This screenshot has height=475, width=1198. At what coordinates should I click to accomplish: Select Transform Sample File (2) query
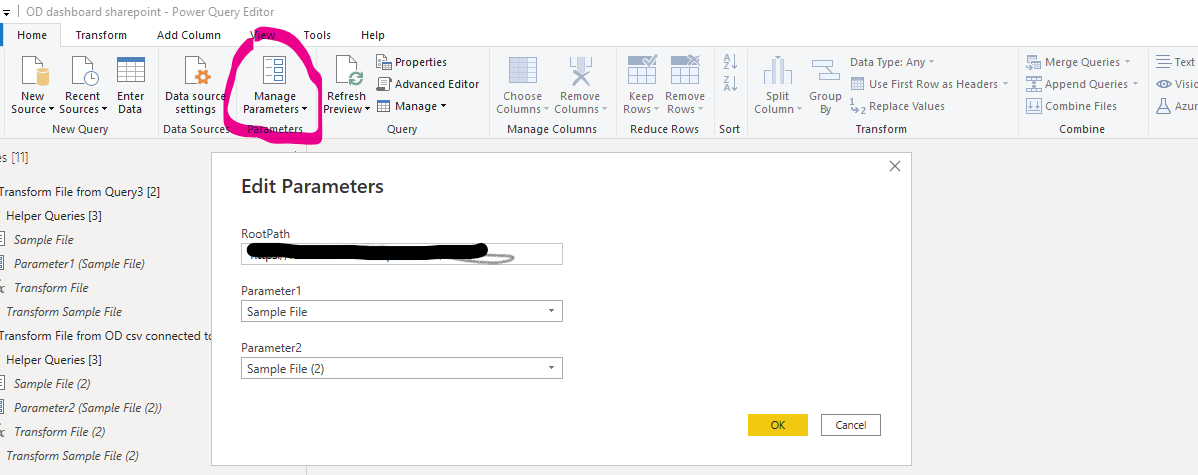point(73,456)
